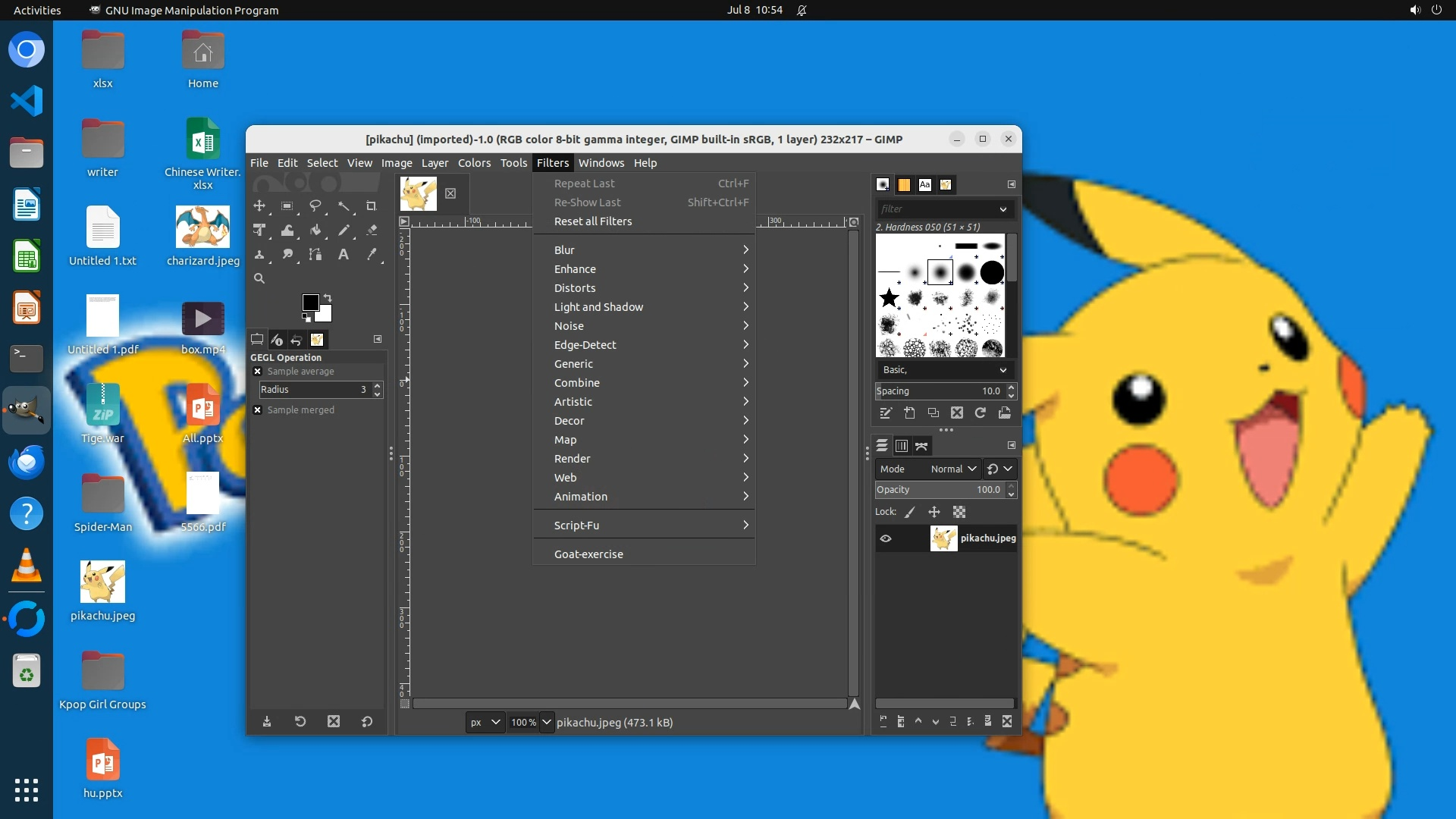Screen dimensions: 1456x819
Task: Toggle the Sample average checkbox
Action: 258,372
